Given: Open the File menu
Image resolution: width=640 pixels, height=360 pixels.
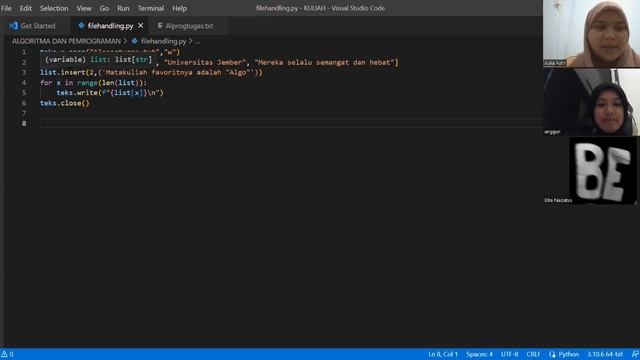Looking at the screenshot, I should coord(6,8).
